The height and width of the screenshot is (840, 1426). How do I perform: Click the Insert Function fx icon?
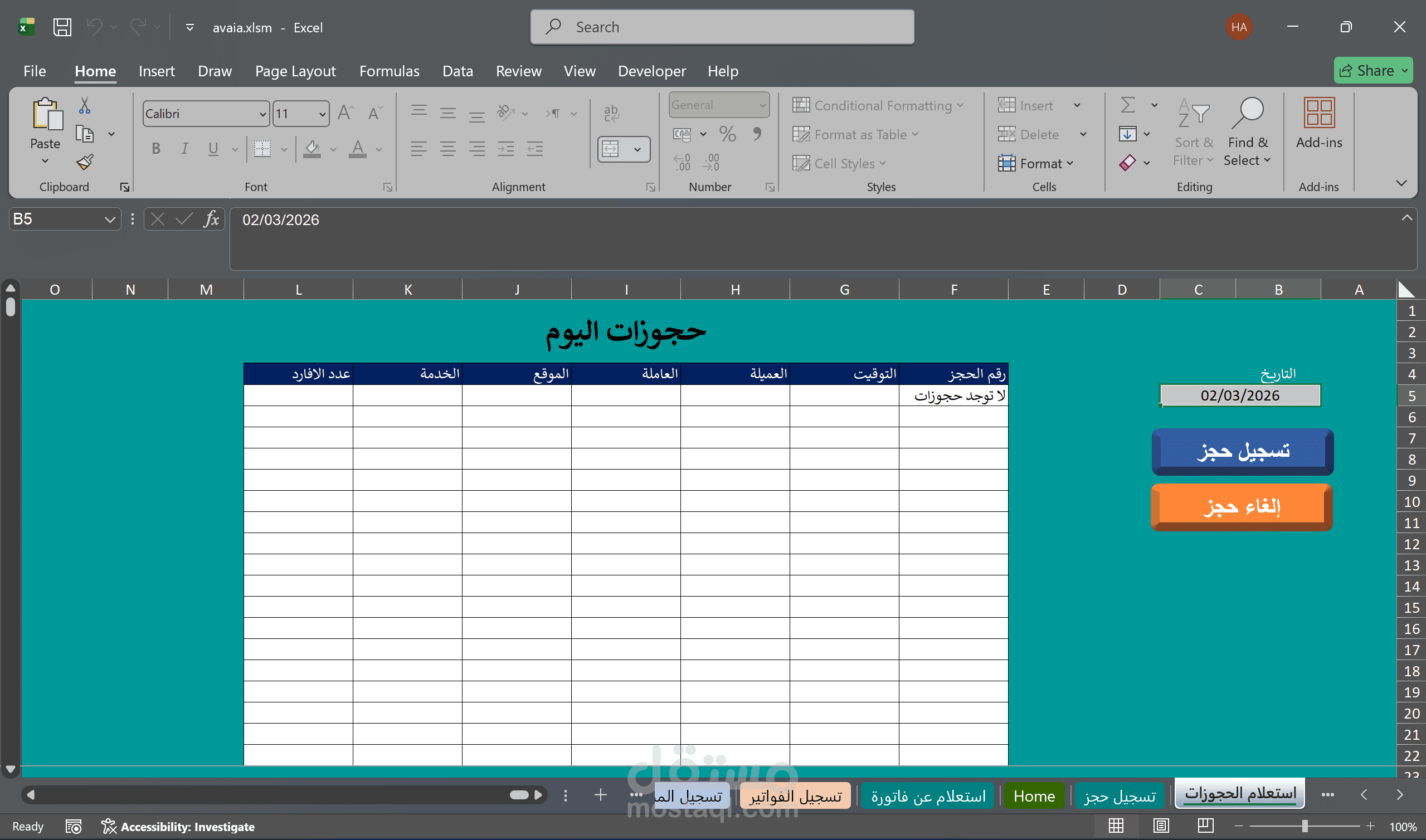(x=211, y=219)
